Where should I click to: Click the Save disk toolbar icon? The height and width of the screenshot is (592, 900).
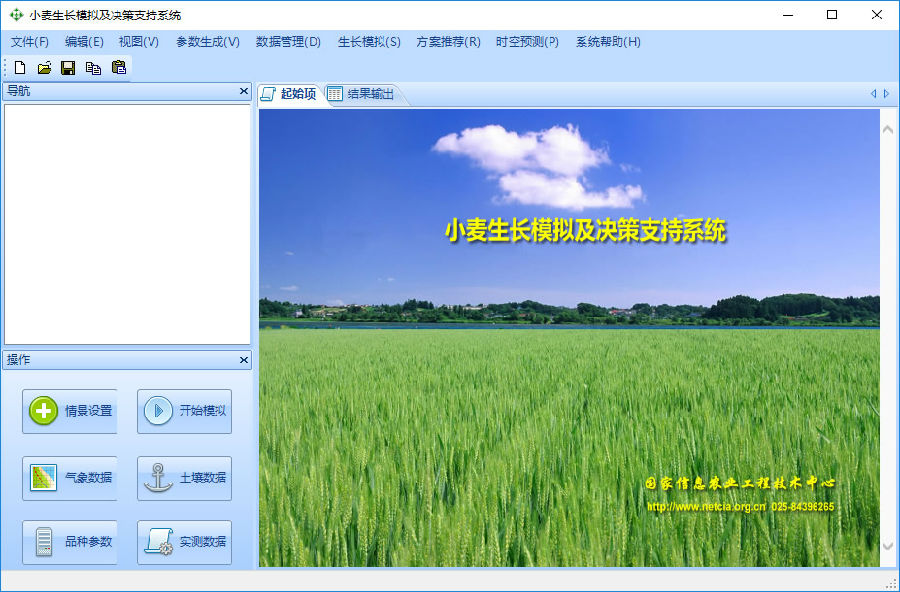[68, 68]
